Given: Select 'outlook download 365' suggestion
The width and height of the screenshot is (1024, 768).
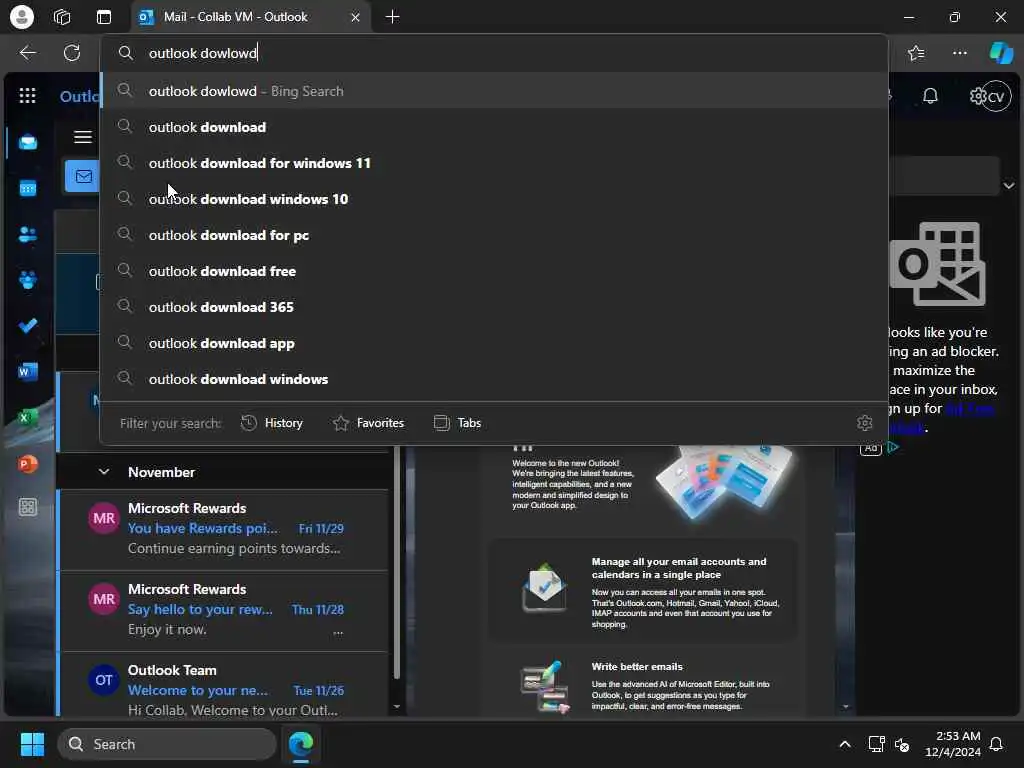Looking at the screenshot, I should (494, 306).
